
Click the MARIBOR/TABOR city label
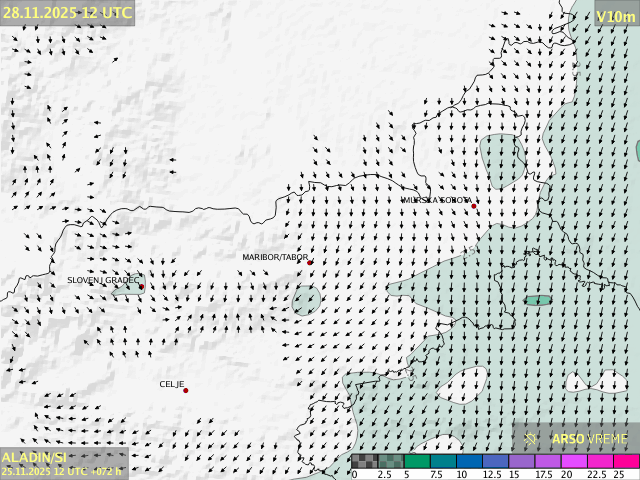(x=275, y=257)
